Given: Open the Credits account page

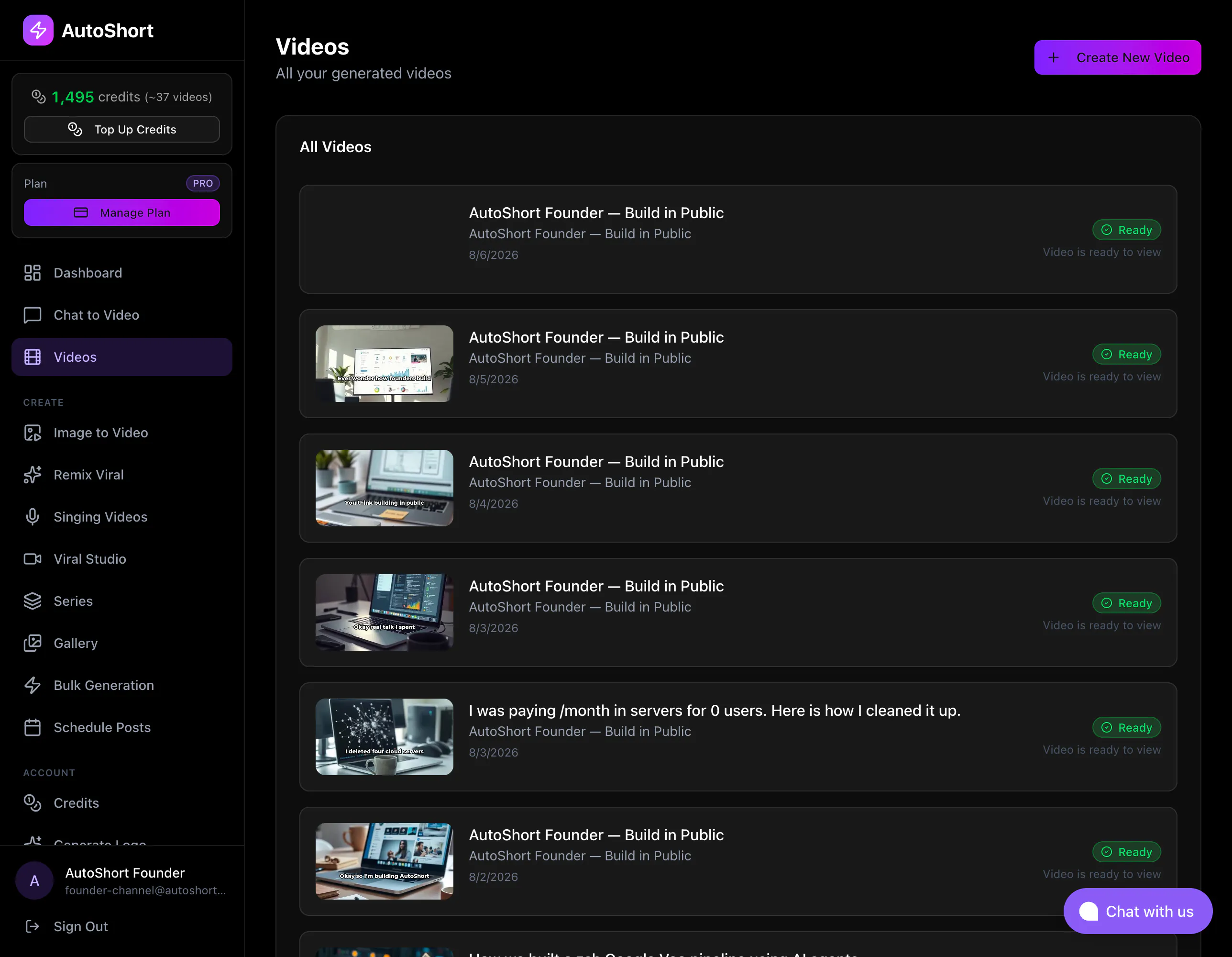Looking at the screenshot, I should (122, 803).
